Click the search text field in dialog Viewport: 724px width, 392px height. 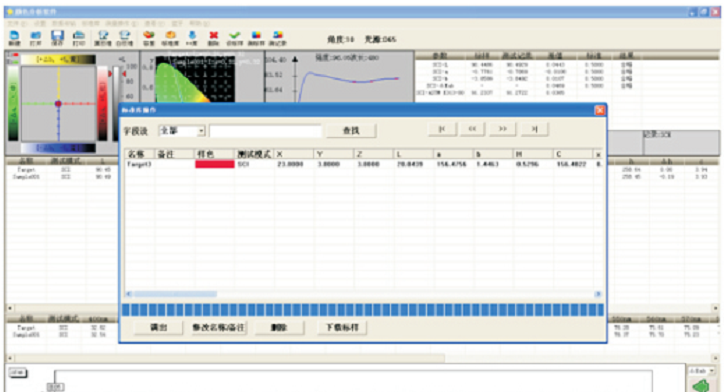coord(265,131)
